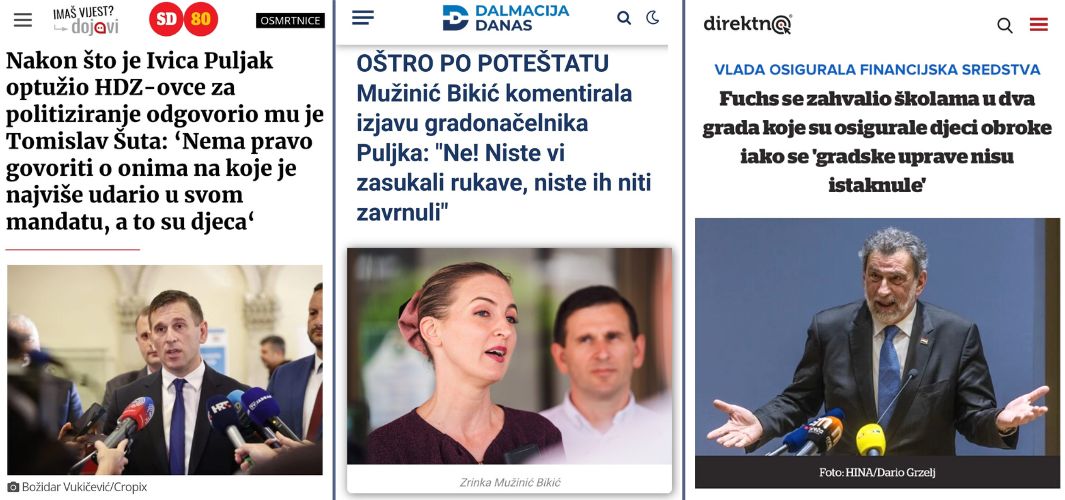Click the red SD logo circle
This screenshot has width=1065, height=500.
tap(166, 20)
